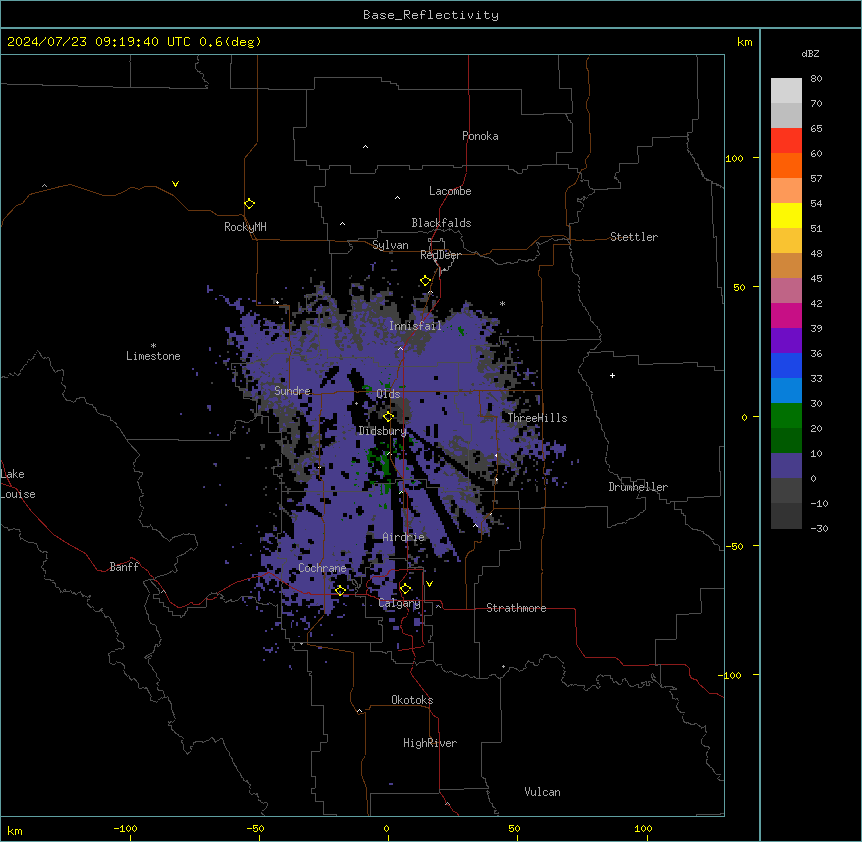862x842 pixels.
Task: Click the Airdrie city label
Action: (x=403, y=537)
